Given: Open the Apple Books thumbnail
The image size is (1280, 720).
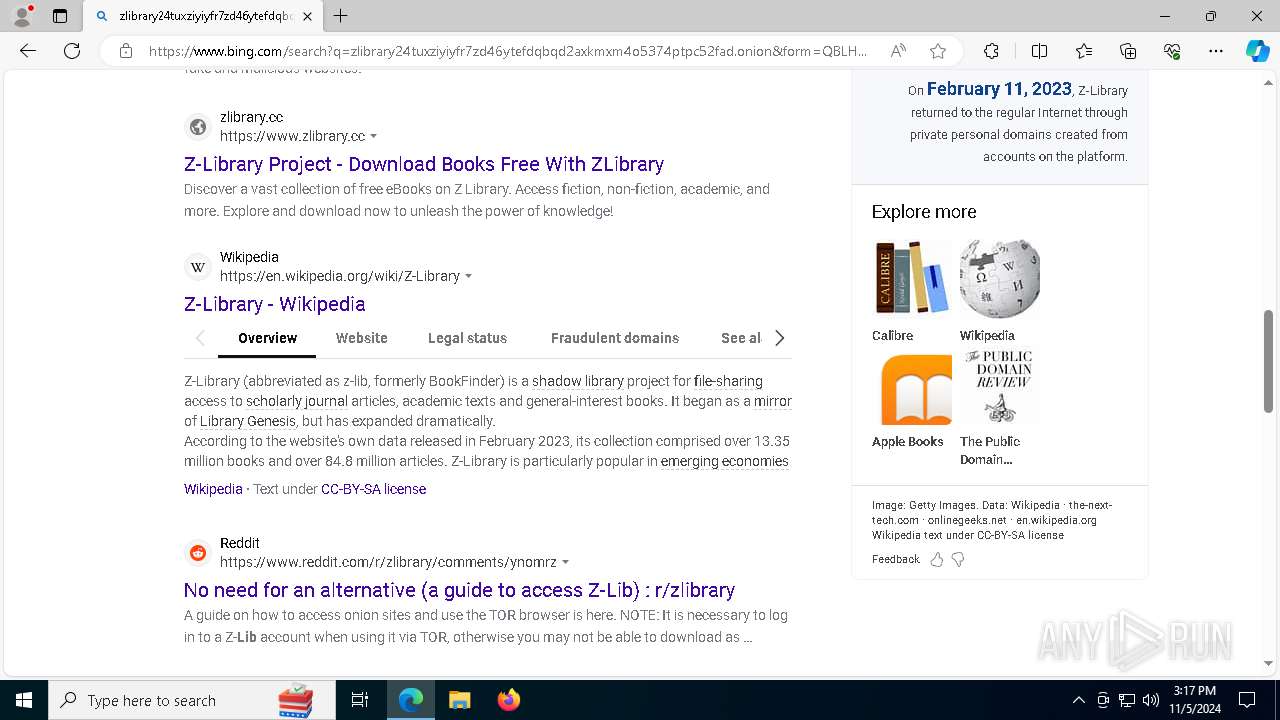Looking at the screenshot, I should (x=911, y=388).
